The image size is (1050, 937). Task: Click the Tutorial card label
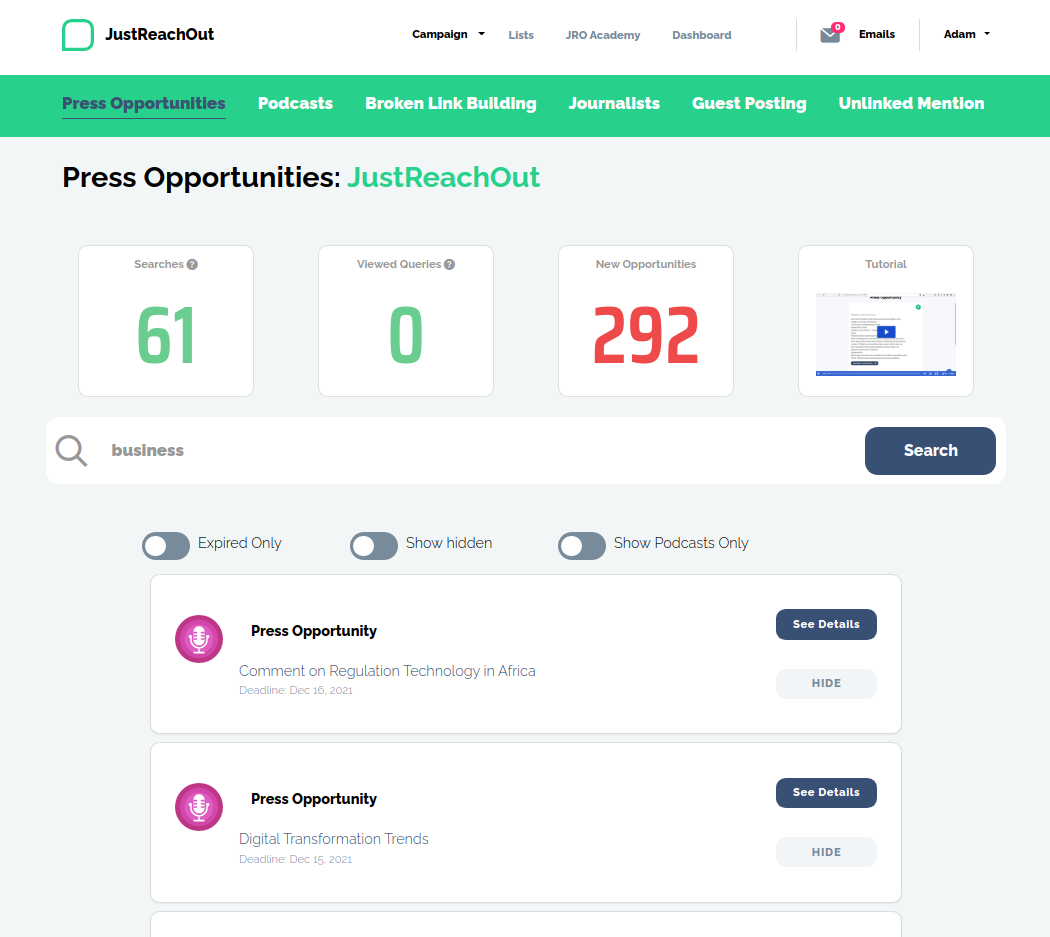886,265
